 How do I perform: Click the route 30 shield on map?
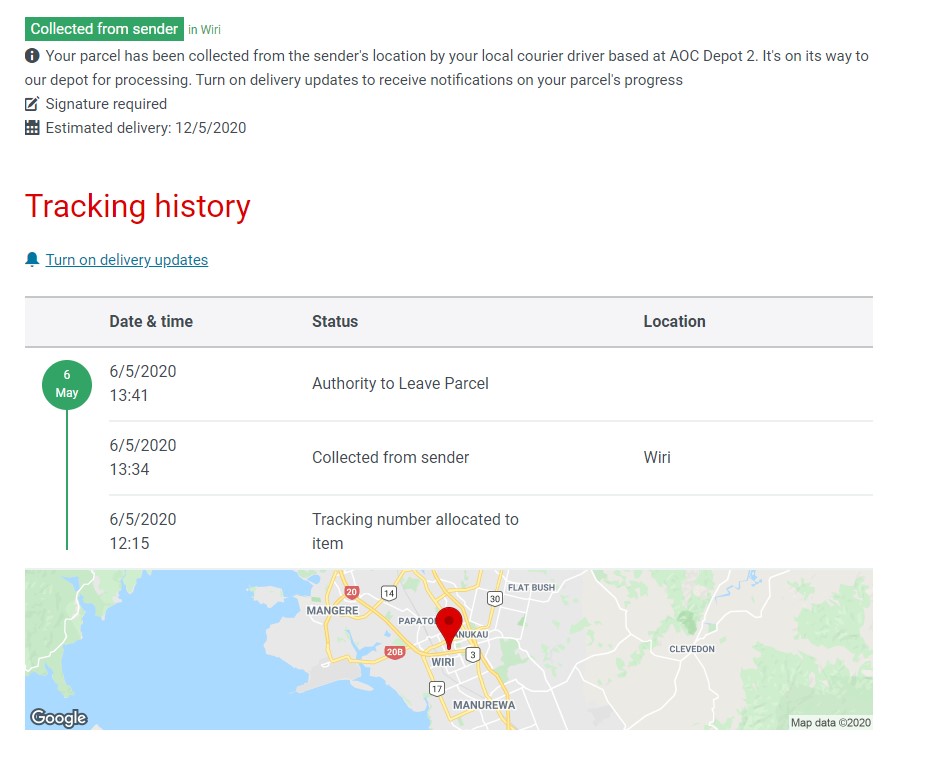(x=494, y=599)
